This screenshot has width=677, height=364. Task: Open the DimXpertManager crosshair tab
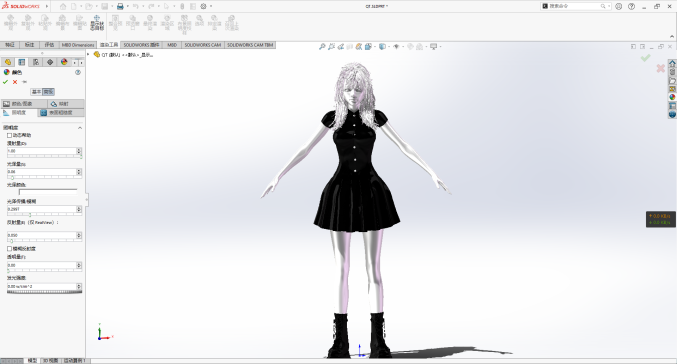coord(50,62)
